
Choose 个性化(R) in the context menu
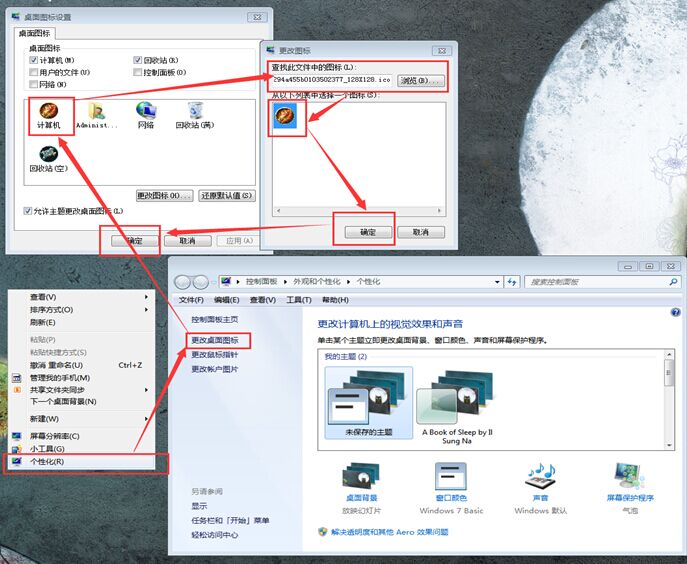(81, 461)
